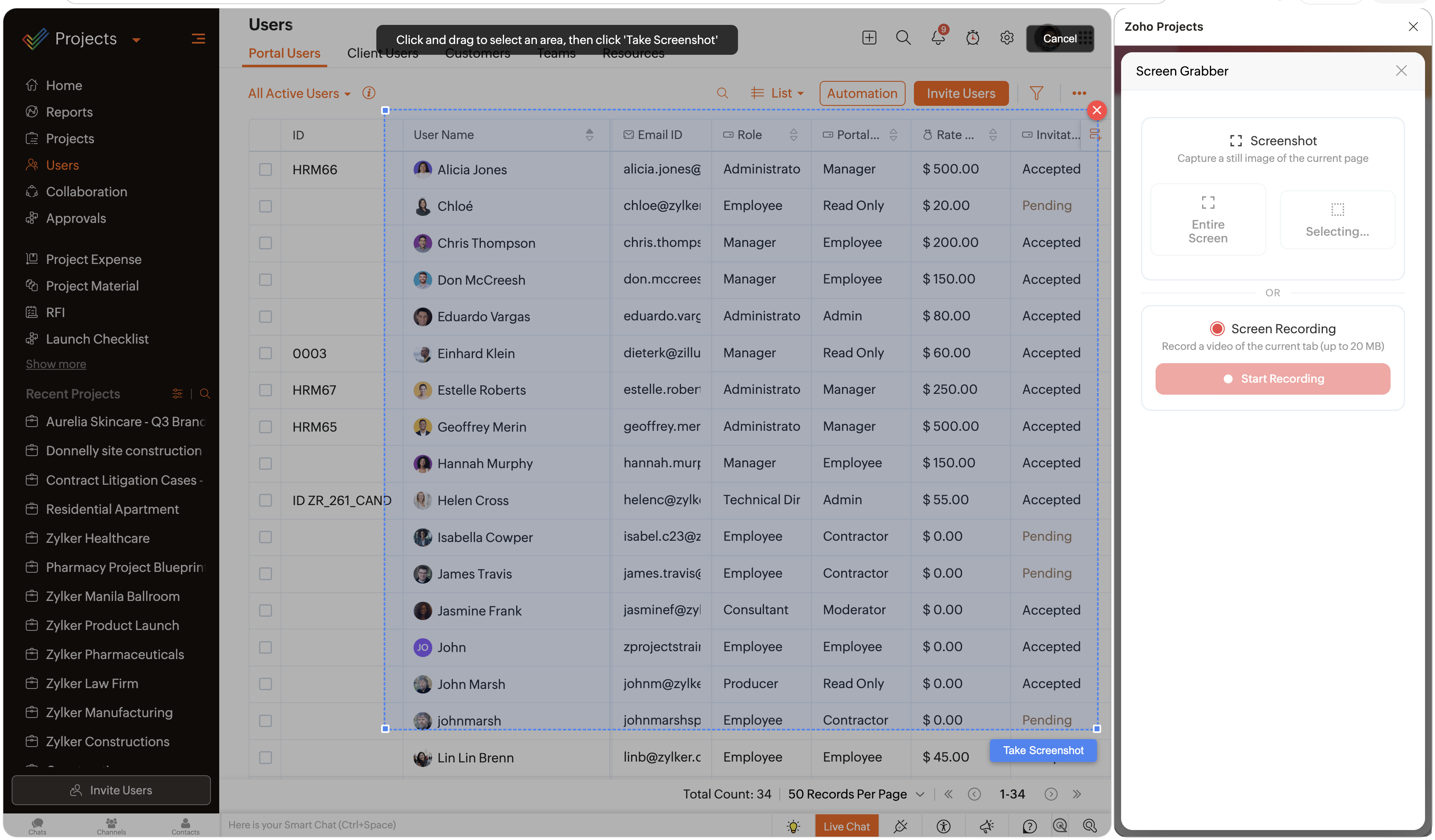Cancel the screenshot selection

click(1060, 39)
